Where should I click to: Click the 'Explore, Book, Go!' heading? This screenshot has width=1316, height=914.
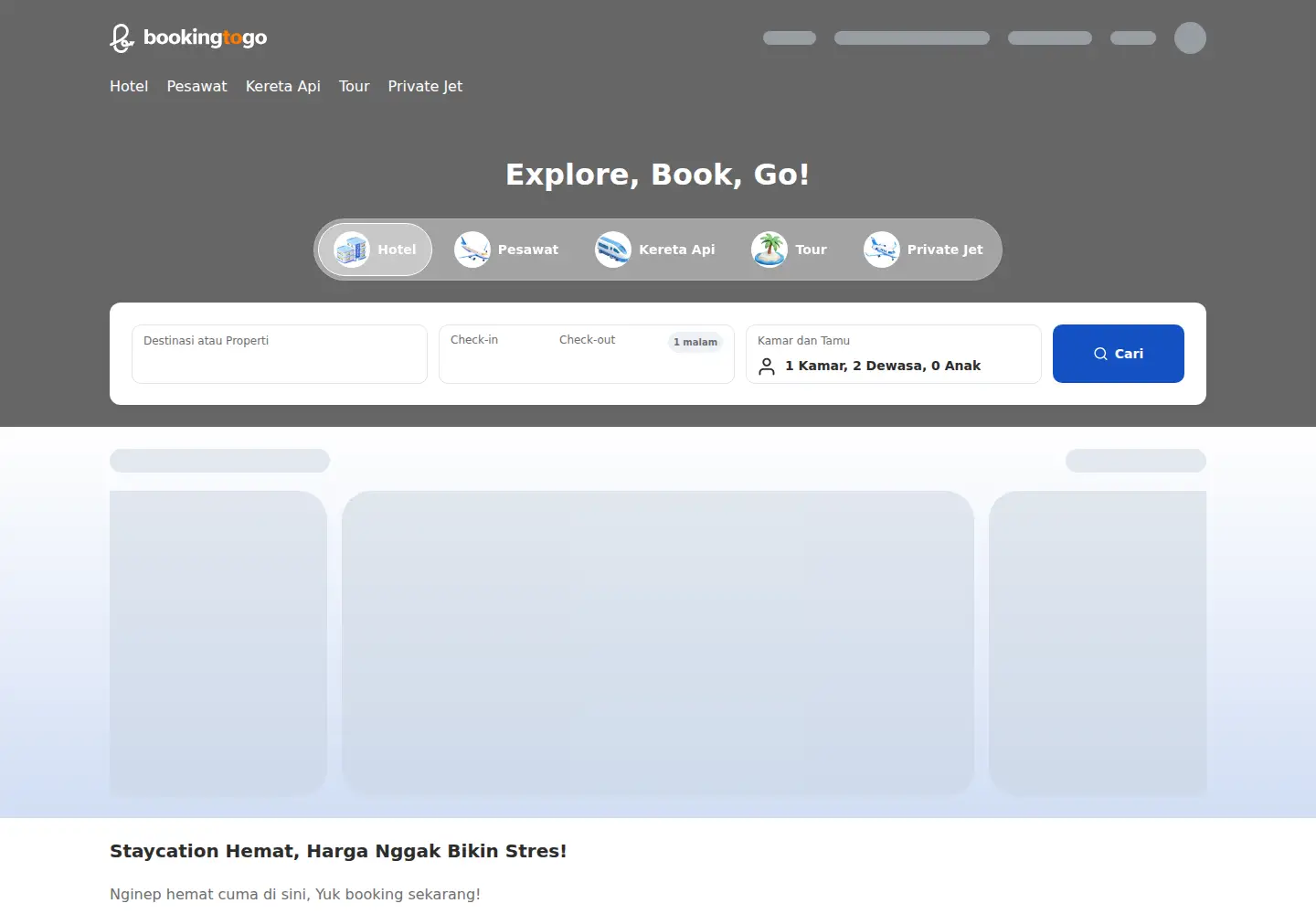coord(658,175)
